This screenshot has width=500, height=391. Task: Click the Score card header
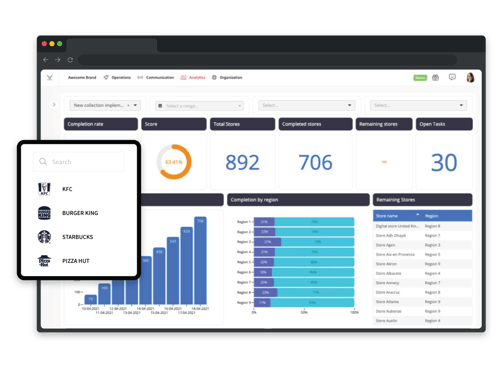point(174,124)
